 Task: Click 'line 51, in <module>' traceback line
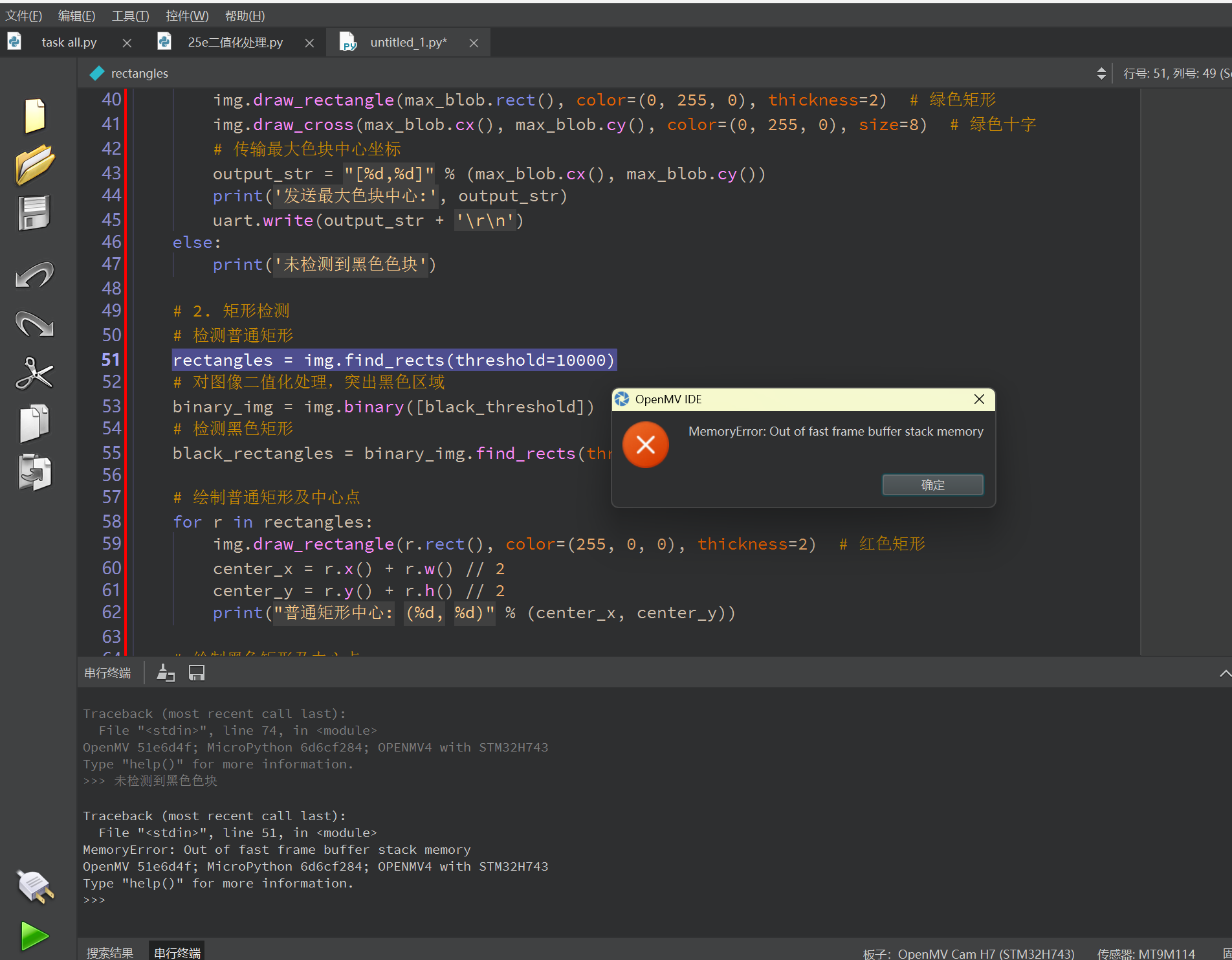point(237,832)
